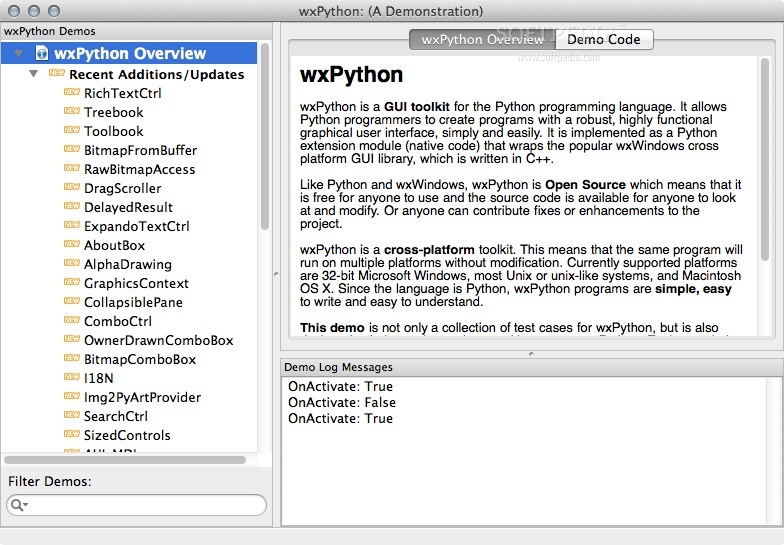Image resolution: width=784 pixels, height=545 pixels.
Task: Collapse the wxPython Overview tree root
Action: click(18, 53)
